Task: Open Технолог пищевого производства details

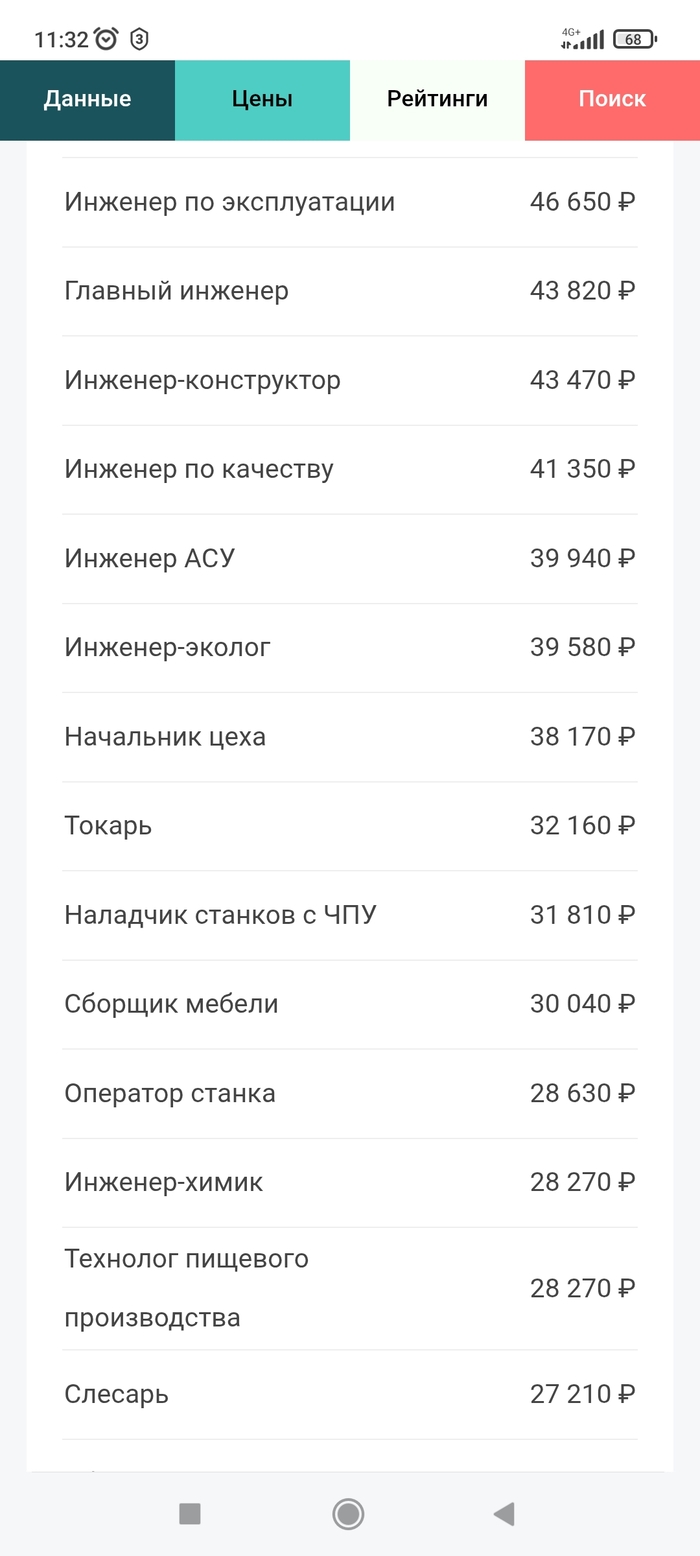Action: [350, 1288]
